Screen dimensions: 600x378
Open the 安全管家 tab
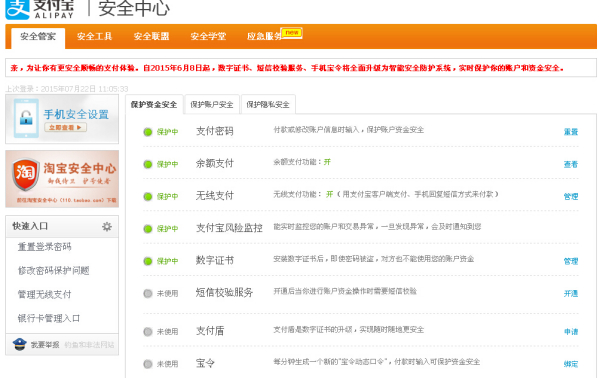(38, 37)
